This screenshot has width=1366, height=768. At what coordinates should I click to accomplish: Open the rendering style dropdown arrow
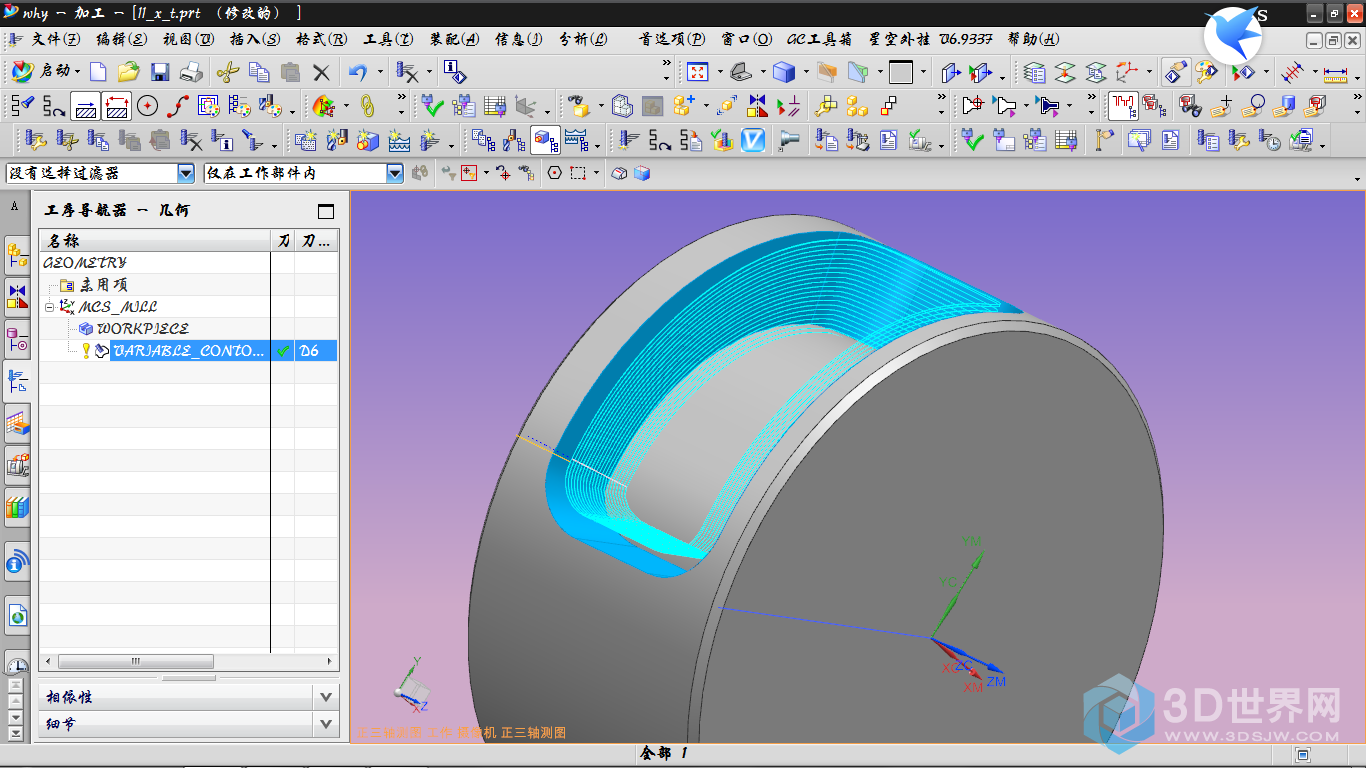coord(806,72)
